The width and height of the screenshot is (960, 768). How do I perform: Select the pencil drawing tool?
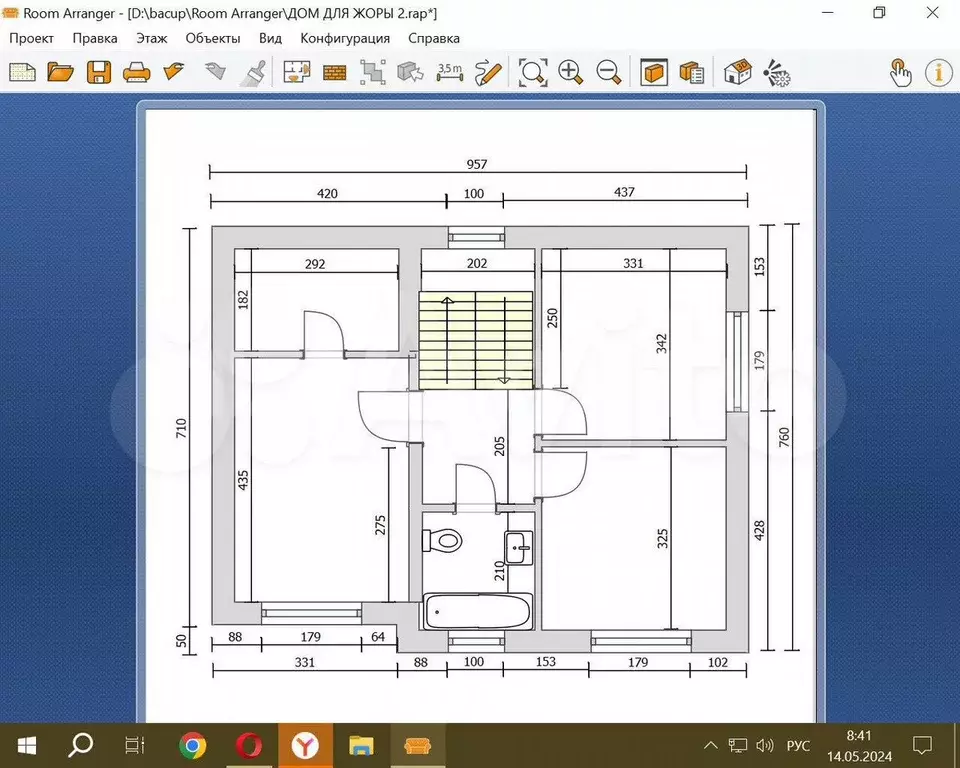tap(488, 72)
